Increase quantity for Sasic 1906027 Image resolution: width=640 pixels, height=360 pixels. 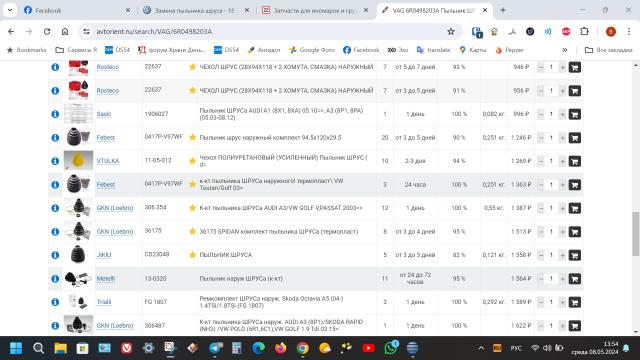coord(562,114)
